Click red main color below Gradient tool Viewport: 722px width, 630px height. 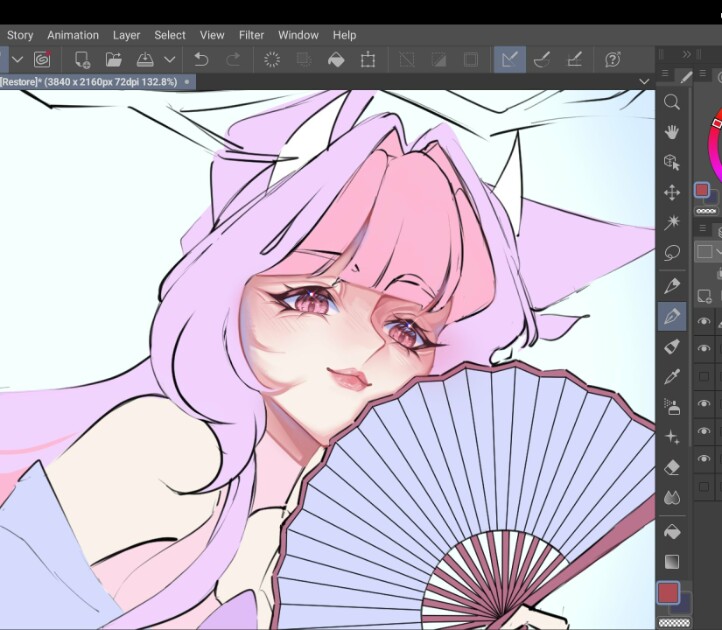[668, 593]
